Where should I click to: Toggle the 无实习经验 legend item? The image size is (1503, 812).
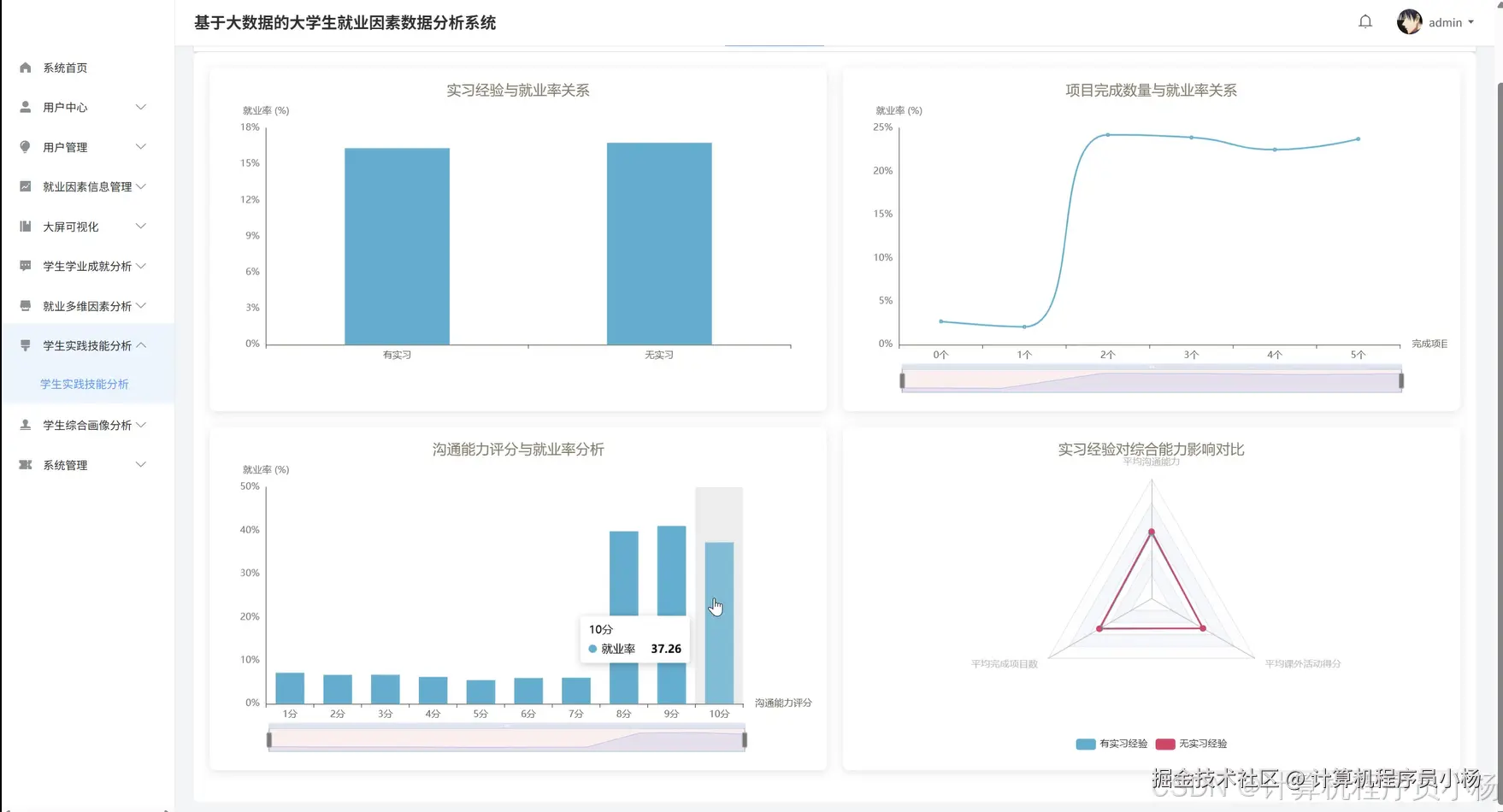[x=1191, y=744]
